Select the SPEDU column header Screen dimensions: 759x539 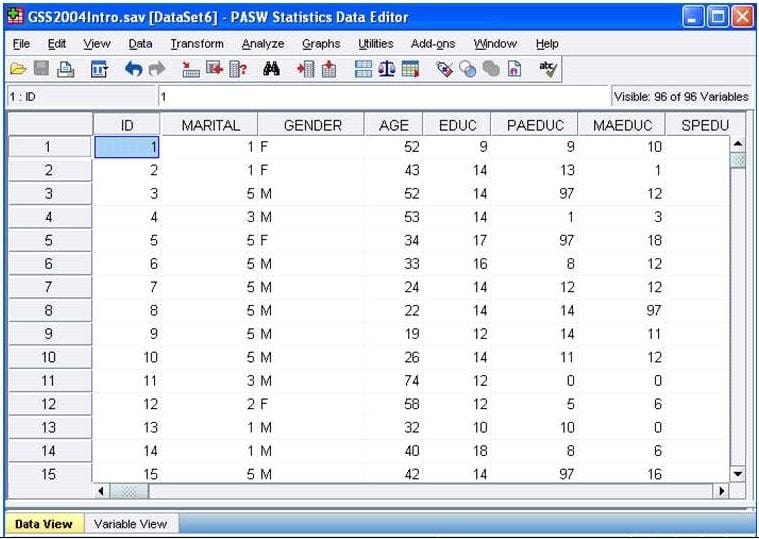tap(705, 125)
